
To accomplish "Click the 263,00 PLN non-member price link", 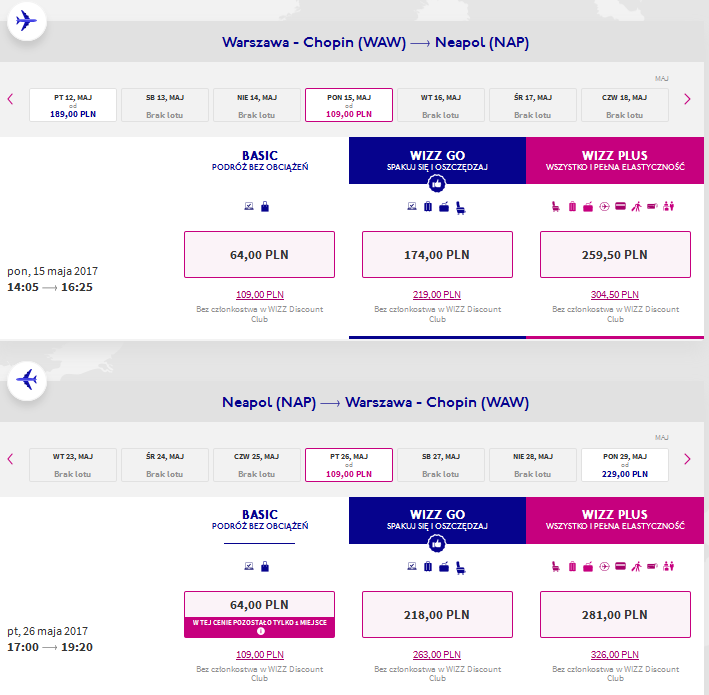I will pyautogui.click(x=437, y=654).
